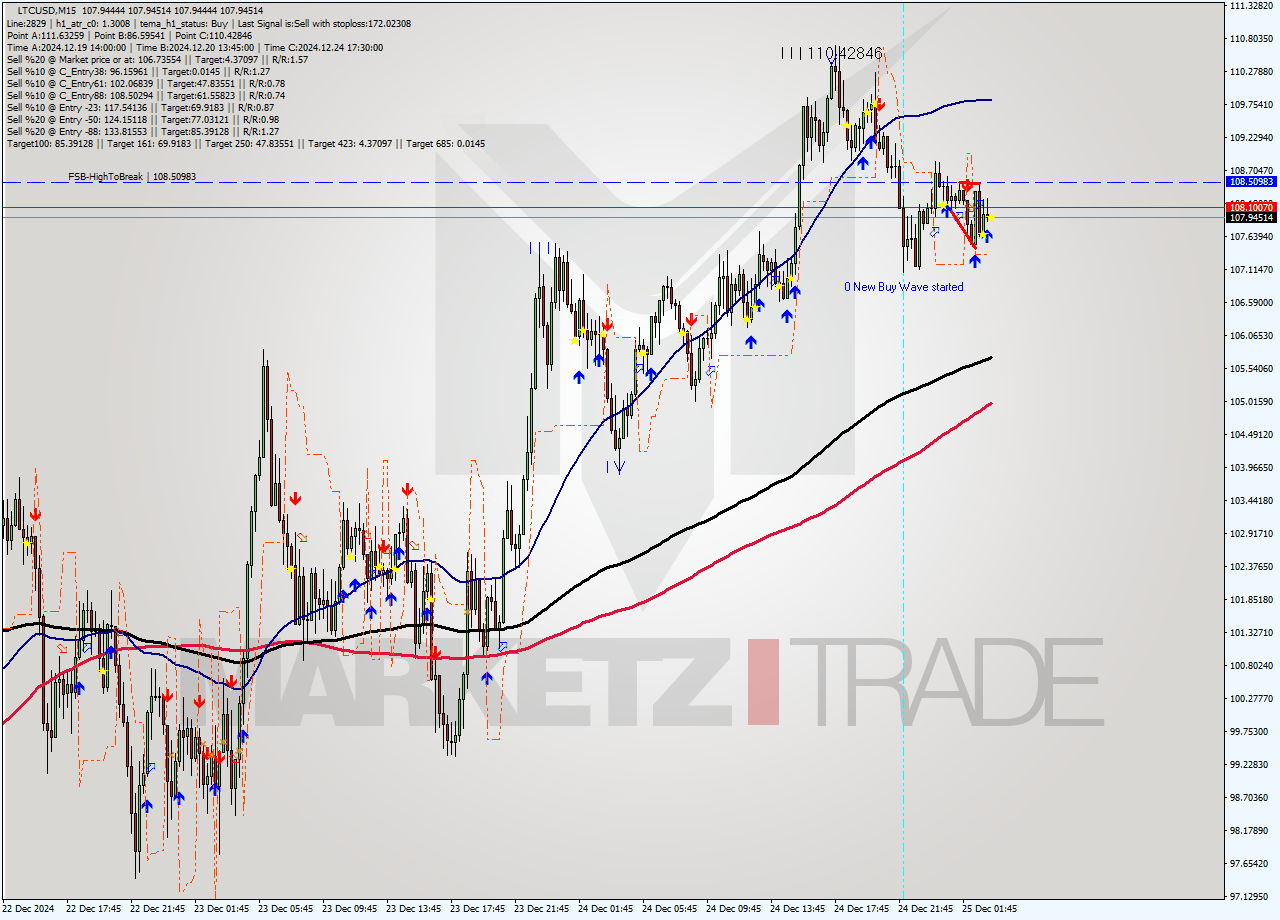1280x920 pixels.
Task: Click the '24 Dec 05:45' time label
Action: point(671,909)
